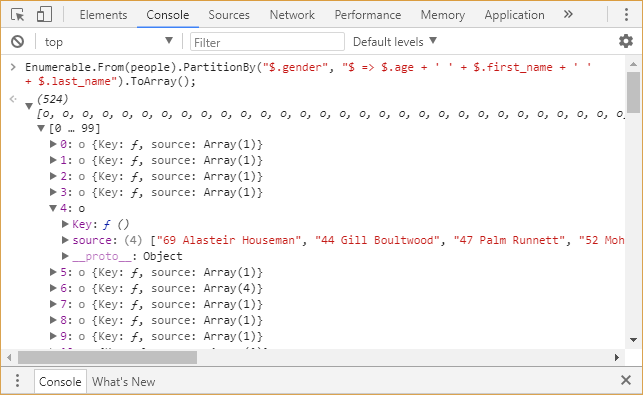Screen dimensions: 643x395
Task: Switch to the Application tab
Action: pos(515,15)
